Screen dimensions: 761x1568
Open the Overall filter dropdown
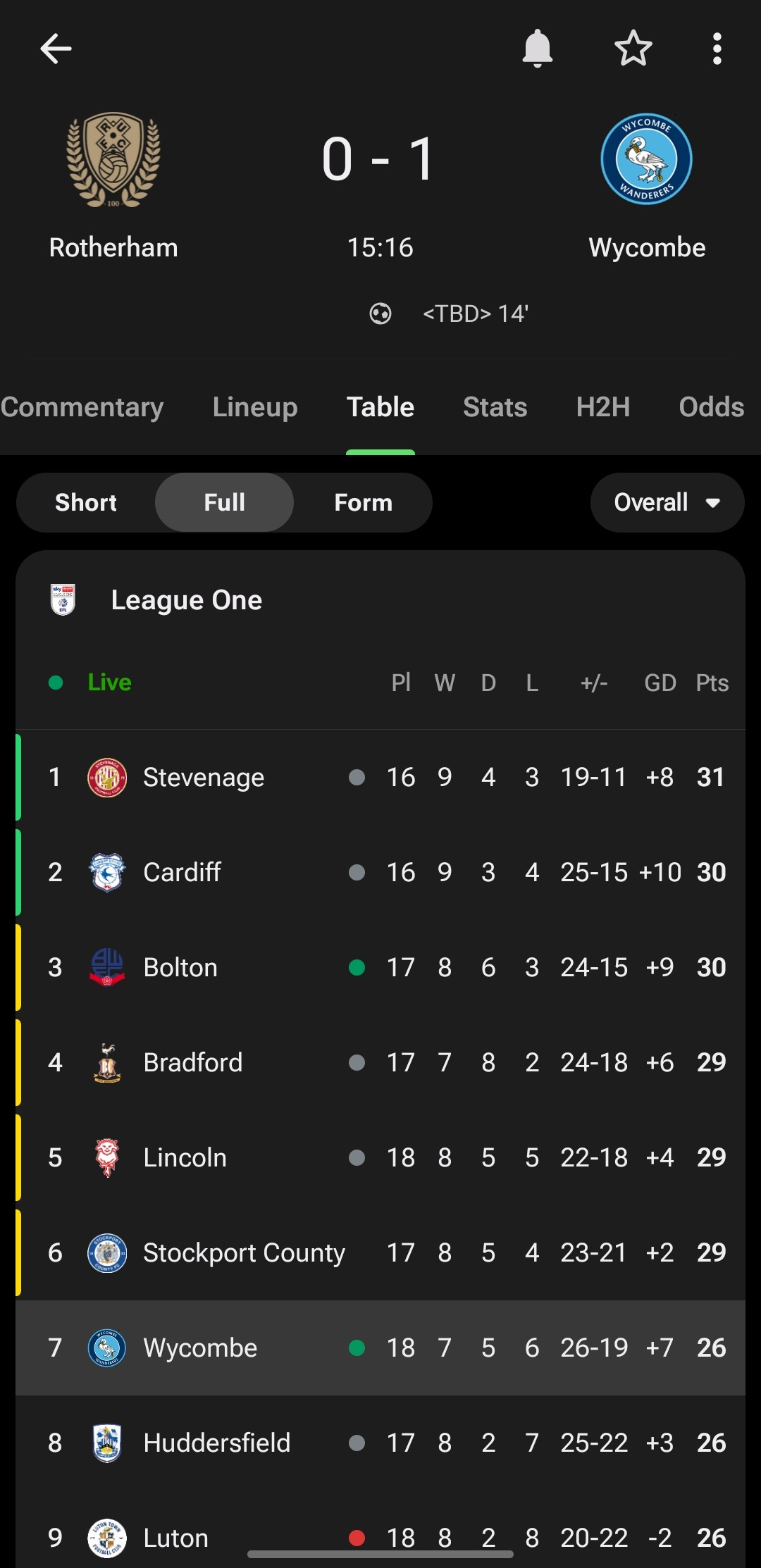(667, 502)
